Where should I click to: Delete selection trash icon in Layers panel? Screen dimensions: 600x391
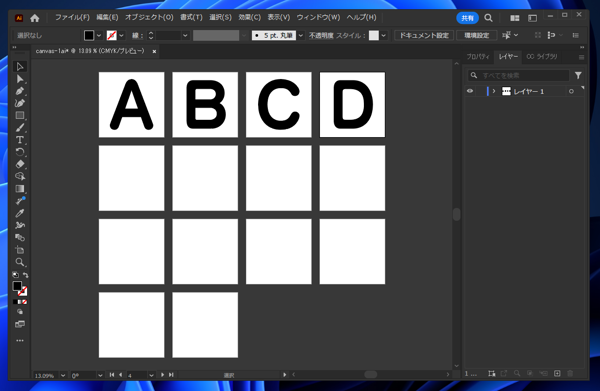[x=570, y=373]
